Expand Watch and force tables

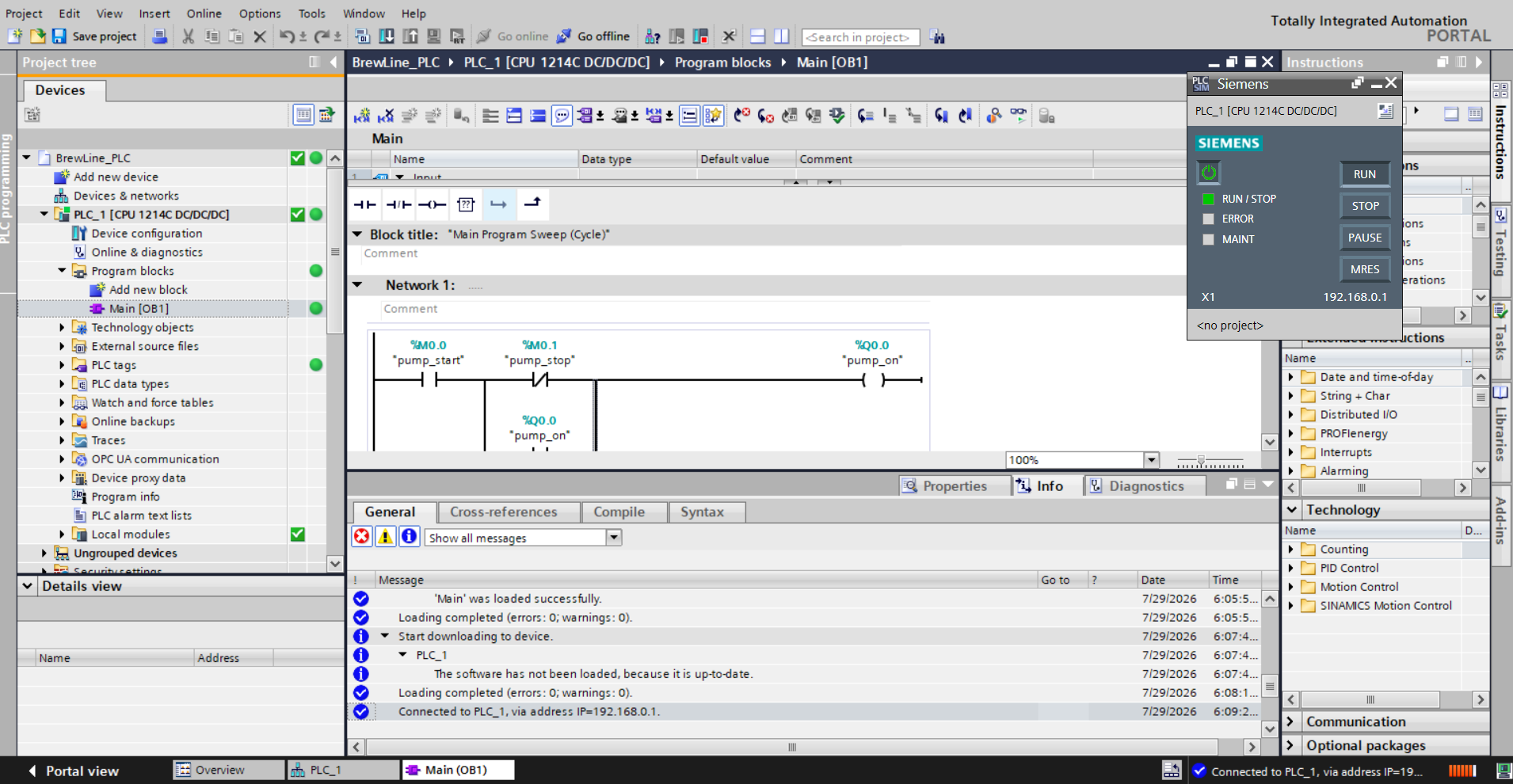(62, 402)
